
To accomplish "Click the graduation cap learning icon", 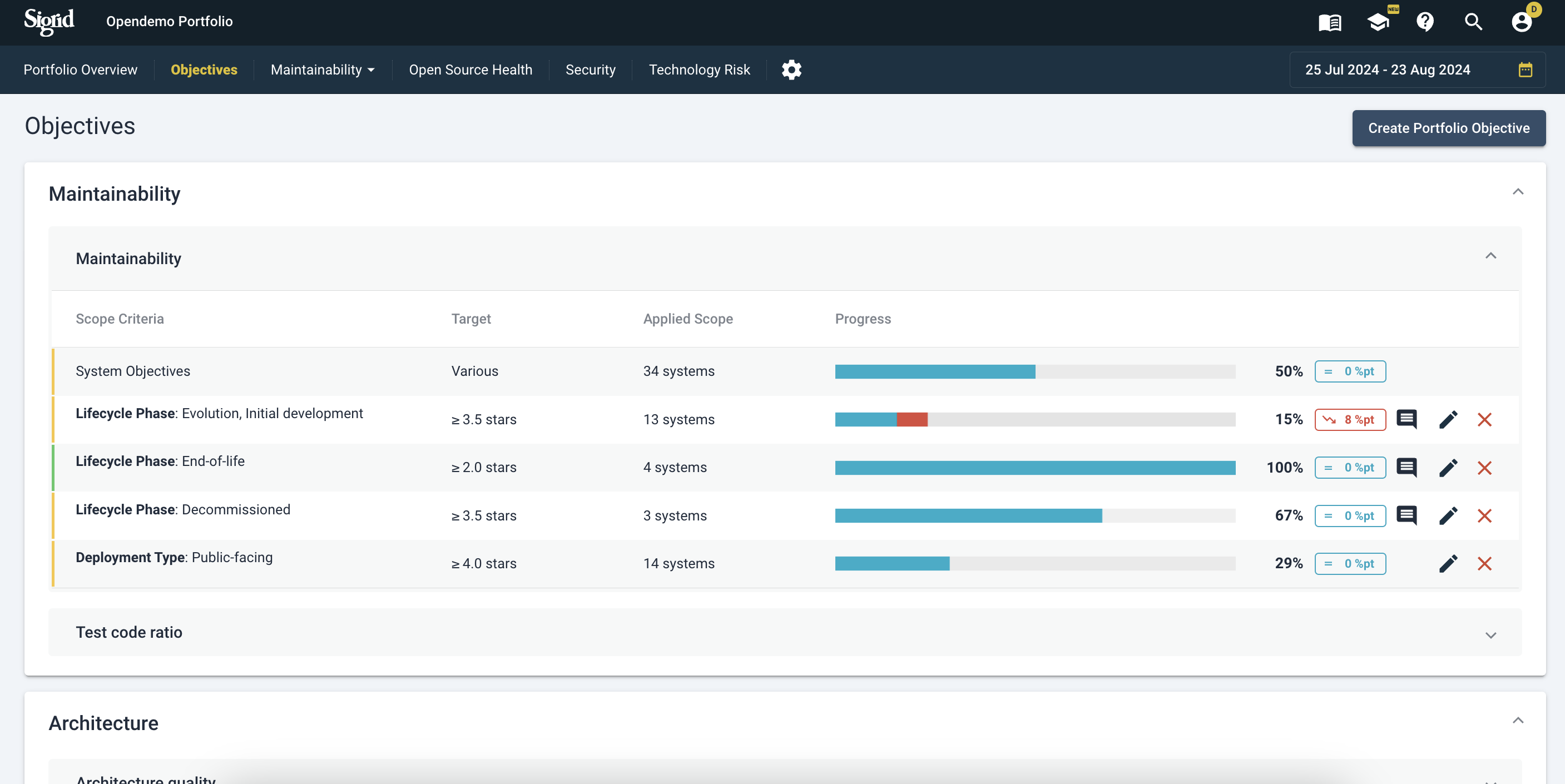I will [1378, 22].
